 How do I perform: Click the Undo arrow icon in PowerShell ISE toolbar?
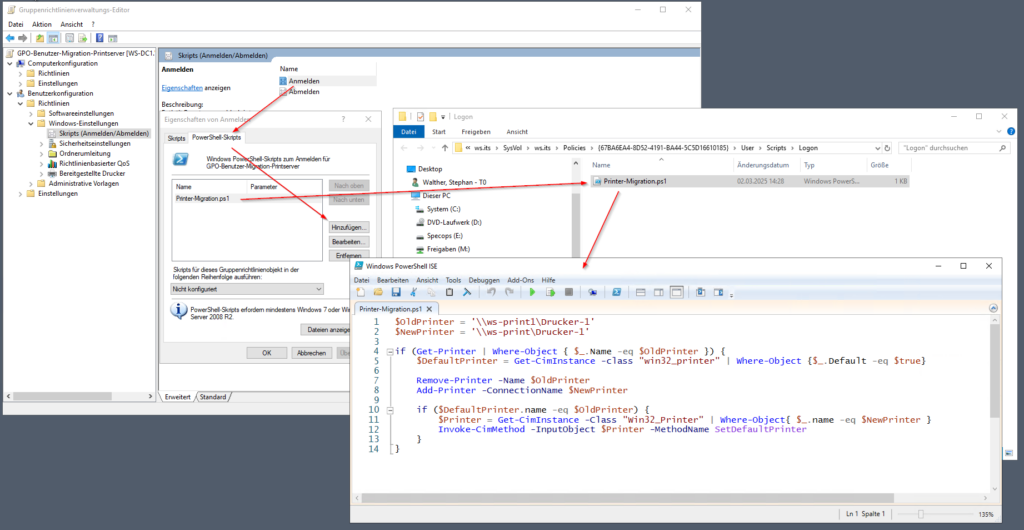pyautogui.click(x=491, y=292)
